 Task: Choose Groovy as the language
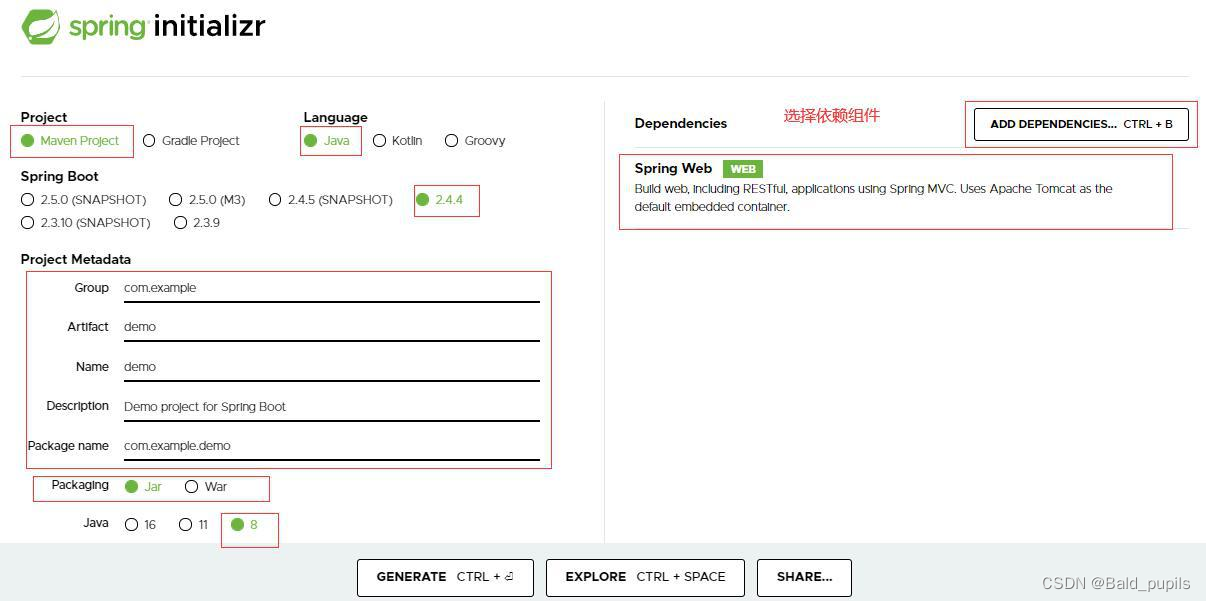[x=475, y=141]
